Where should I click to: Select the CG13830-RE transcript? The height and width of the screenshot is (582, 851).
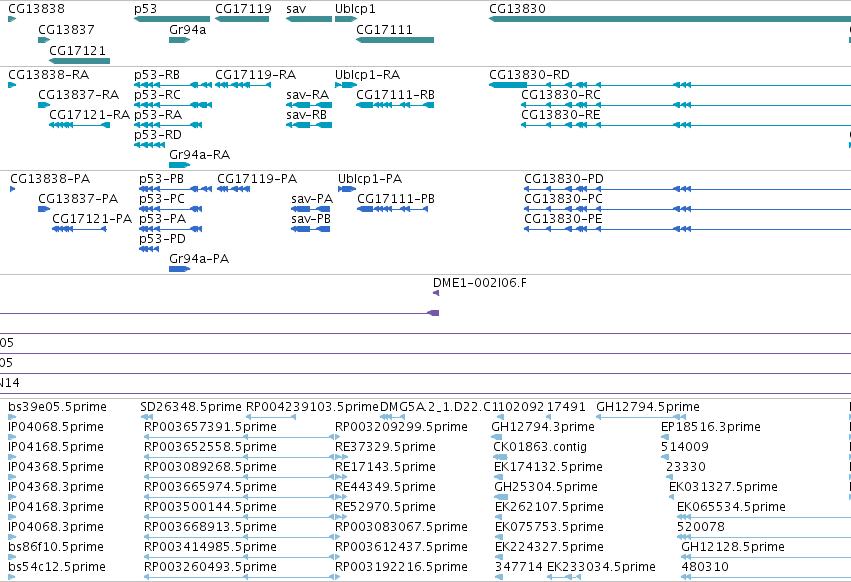[686, 125]
